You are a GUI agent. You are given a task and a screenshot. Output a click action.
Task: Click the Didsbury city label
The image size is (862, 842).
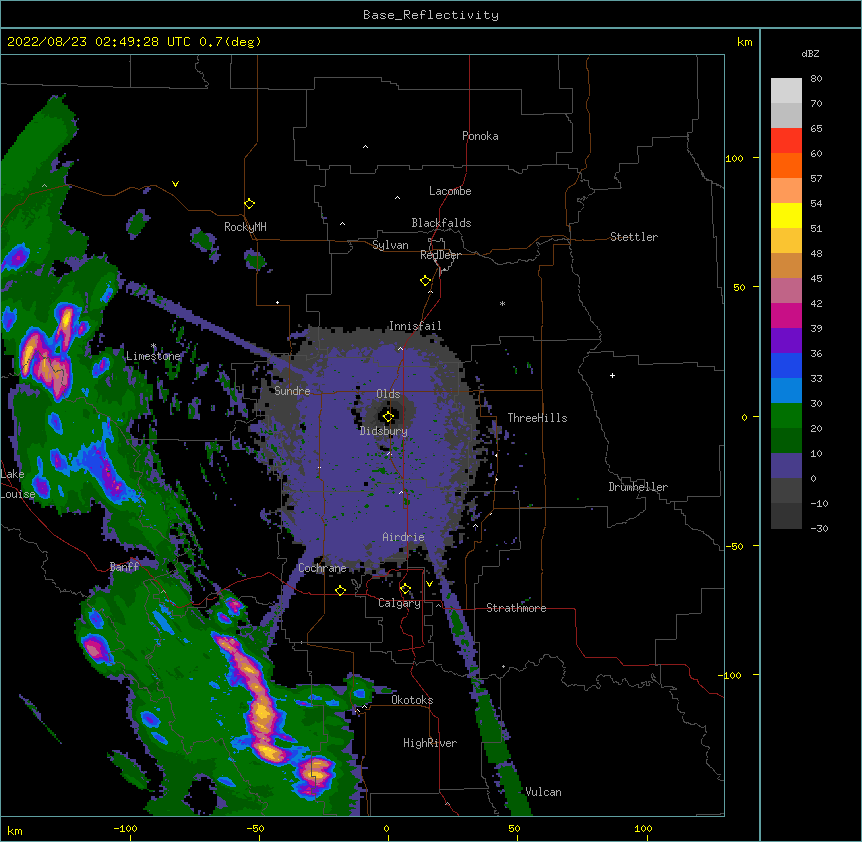pos(384,431)
